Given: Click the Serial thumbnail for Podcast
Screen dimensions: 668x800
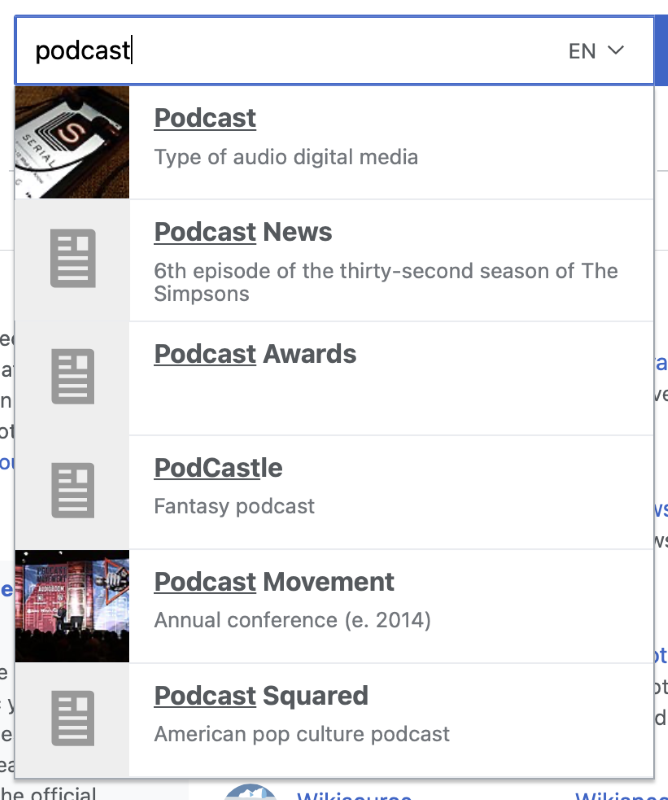Looking at the screenshot, I should pyautogui.click(x=72, y=142).
